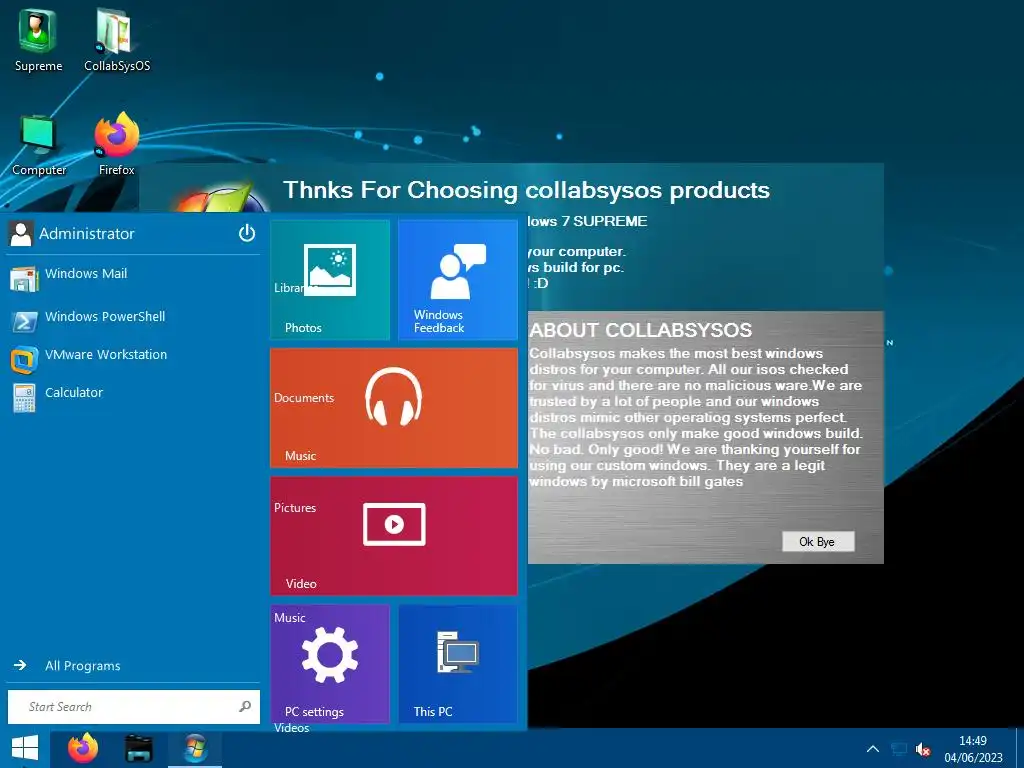Open Windows Mail from start menu

coord(134,276)
